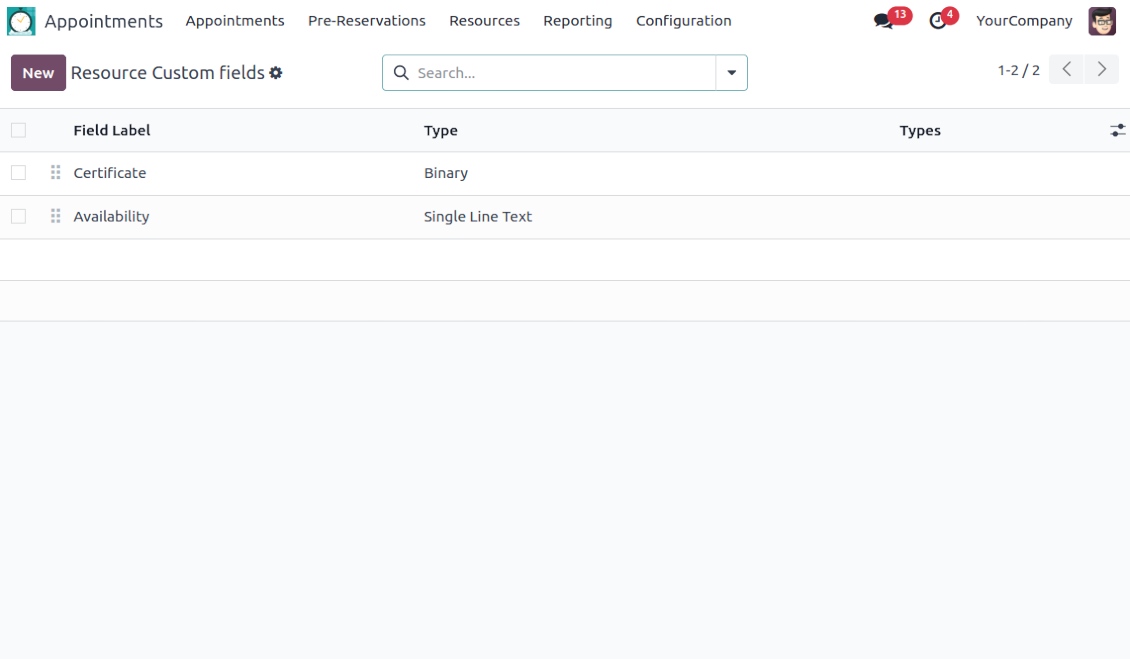Toggle the select-all header checkbox
Viewport: 1130px width, 659px height.
pyautogui.click(x=18, y=130)
